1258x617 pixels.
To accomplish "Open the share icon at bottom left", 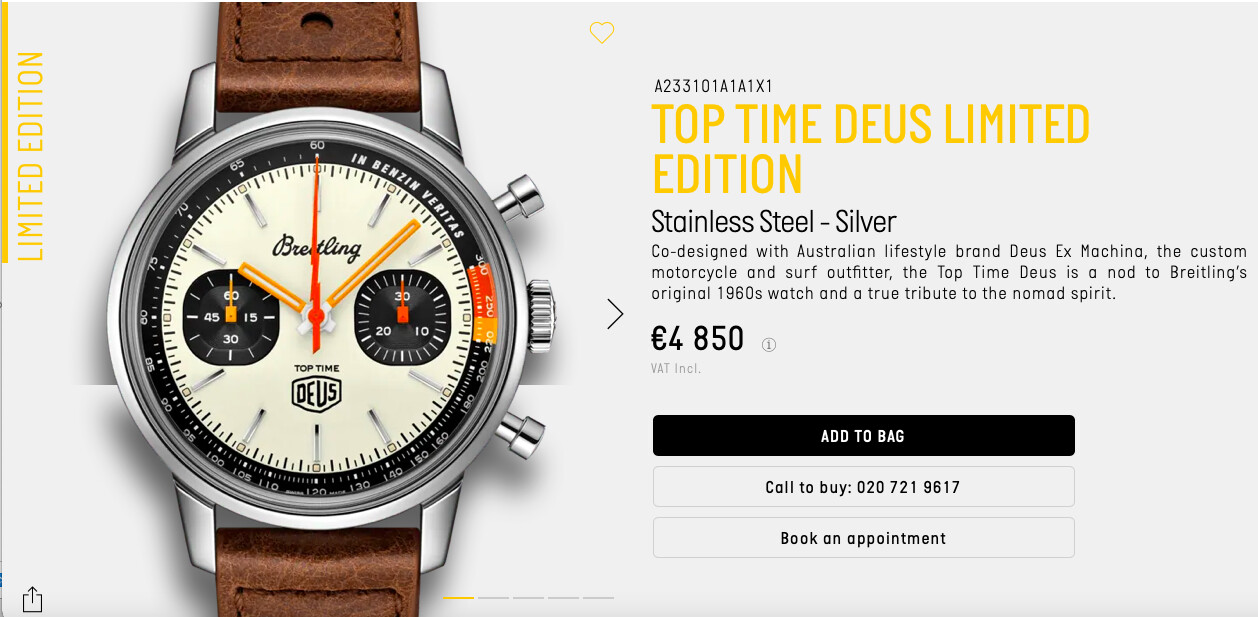I will (x=32, y=598).
